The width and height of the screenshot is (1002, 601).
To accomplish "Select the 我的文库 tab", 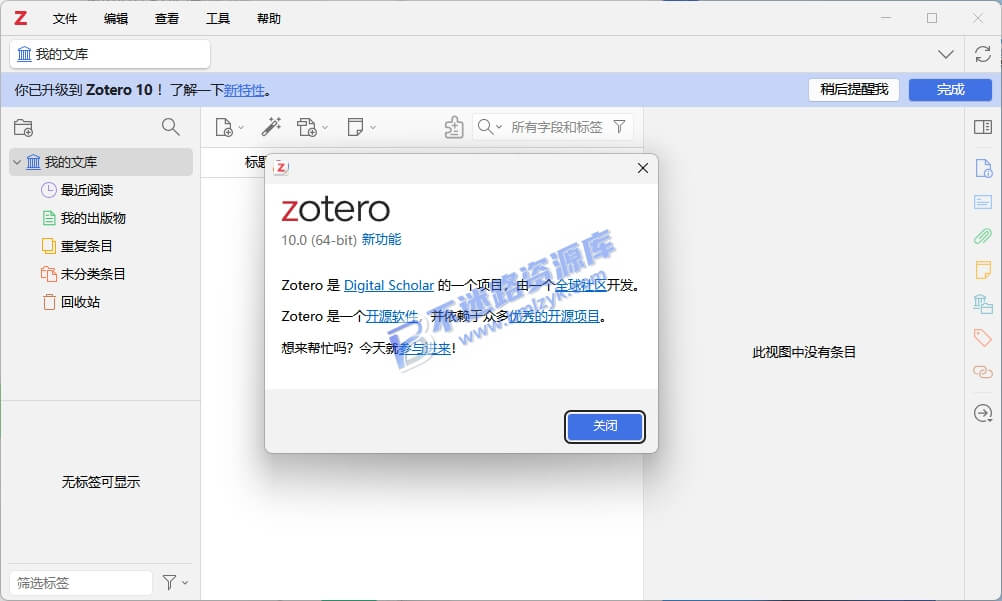I will pos(110,54).
